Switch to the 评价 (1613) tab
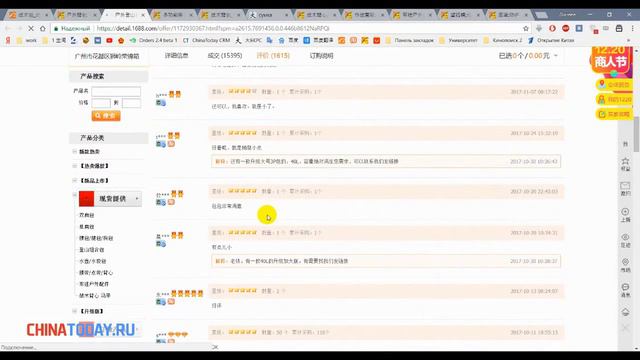 point(273,56)
